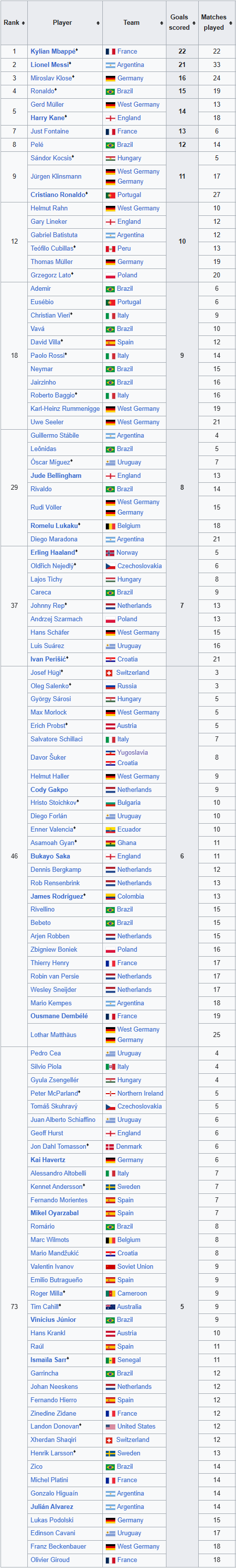This screenshot has height=1568, width=236.
Task: Open Just Fontaine player page
Action: (x=50, y=131)
